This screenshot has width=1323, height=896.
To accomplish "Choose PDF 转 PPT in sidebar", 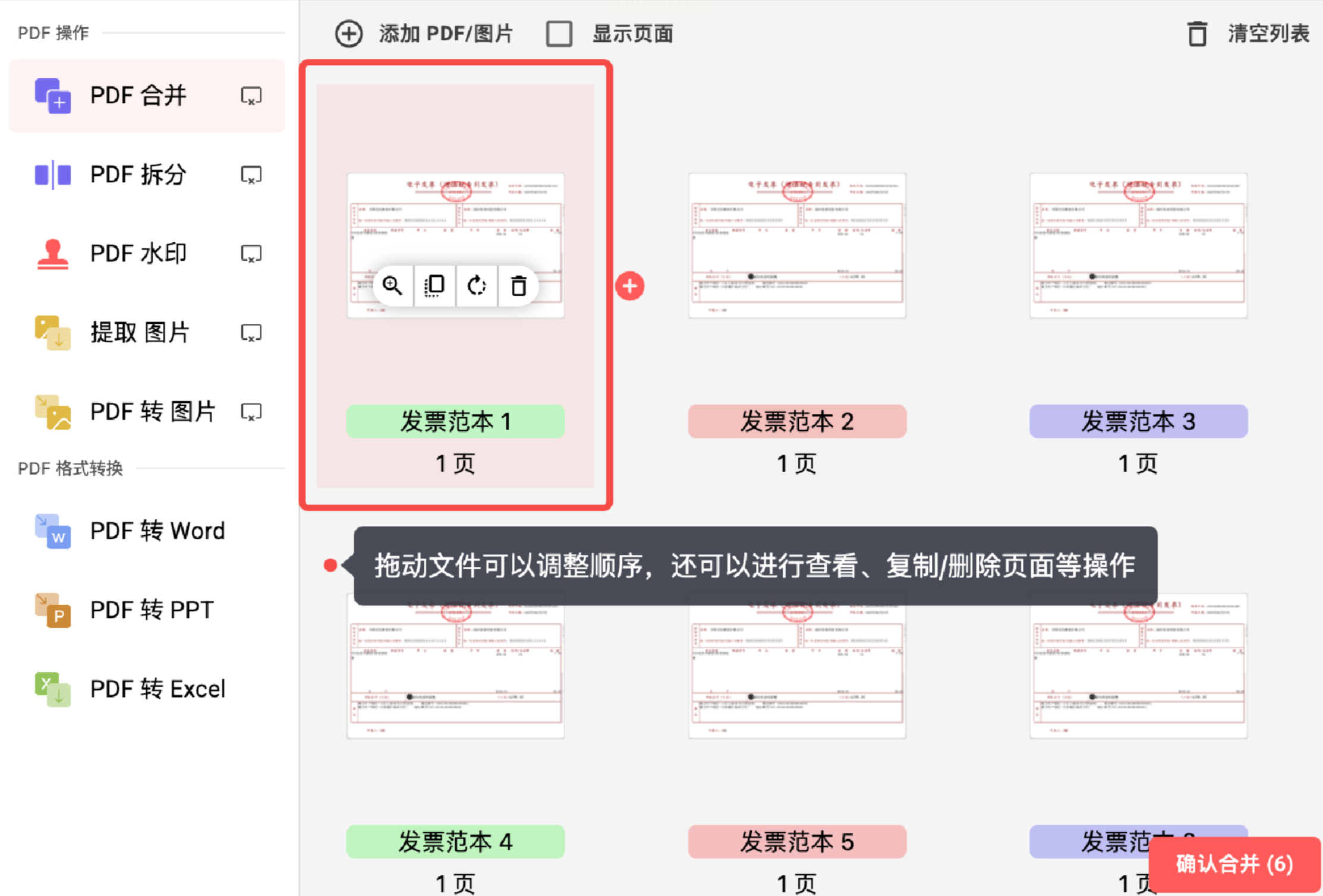I will [x=152, y=610].
